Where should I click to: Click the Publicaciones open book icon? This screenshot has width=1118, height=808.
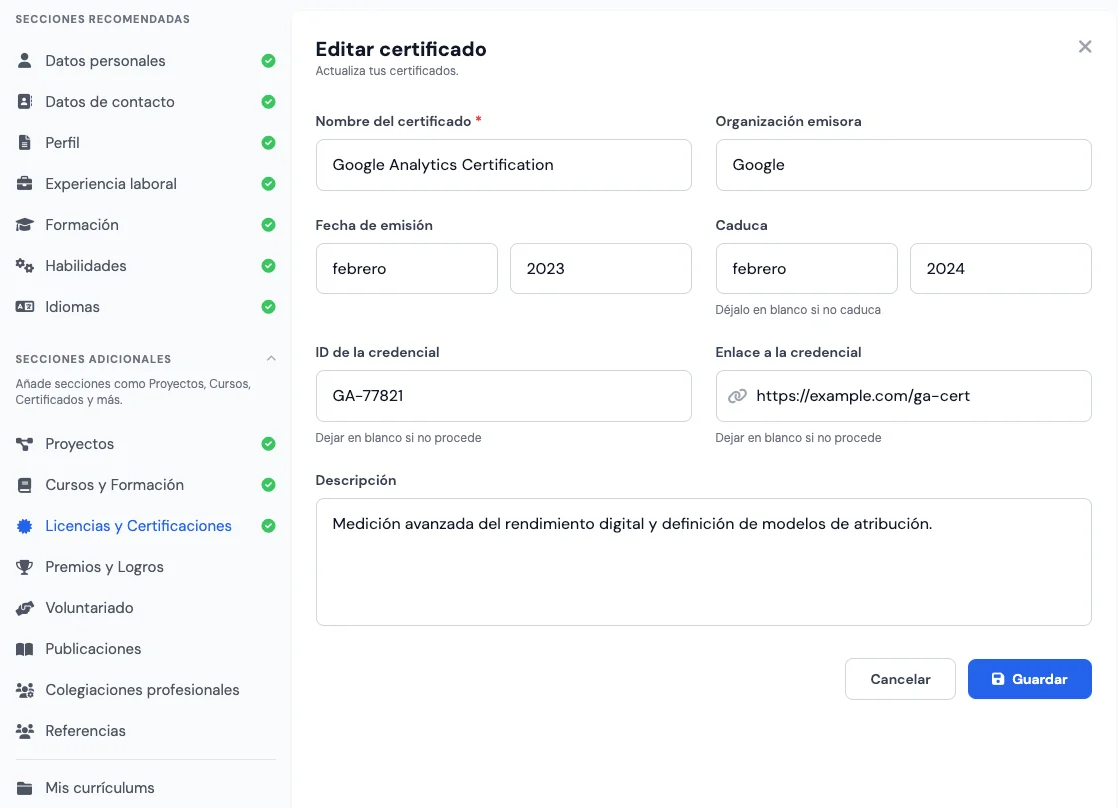coord(24,649)
